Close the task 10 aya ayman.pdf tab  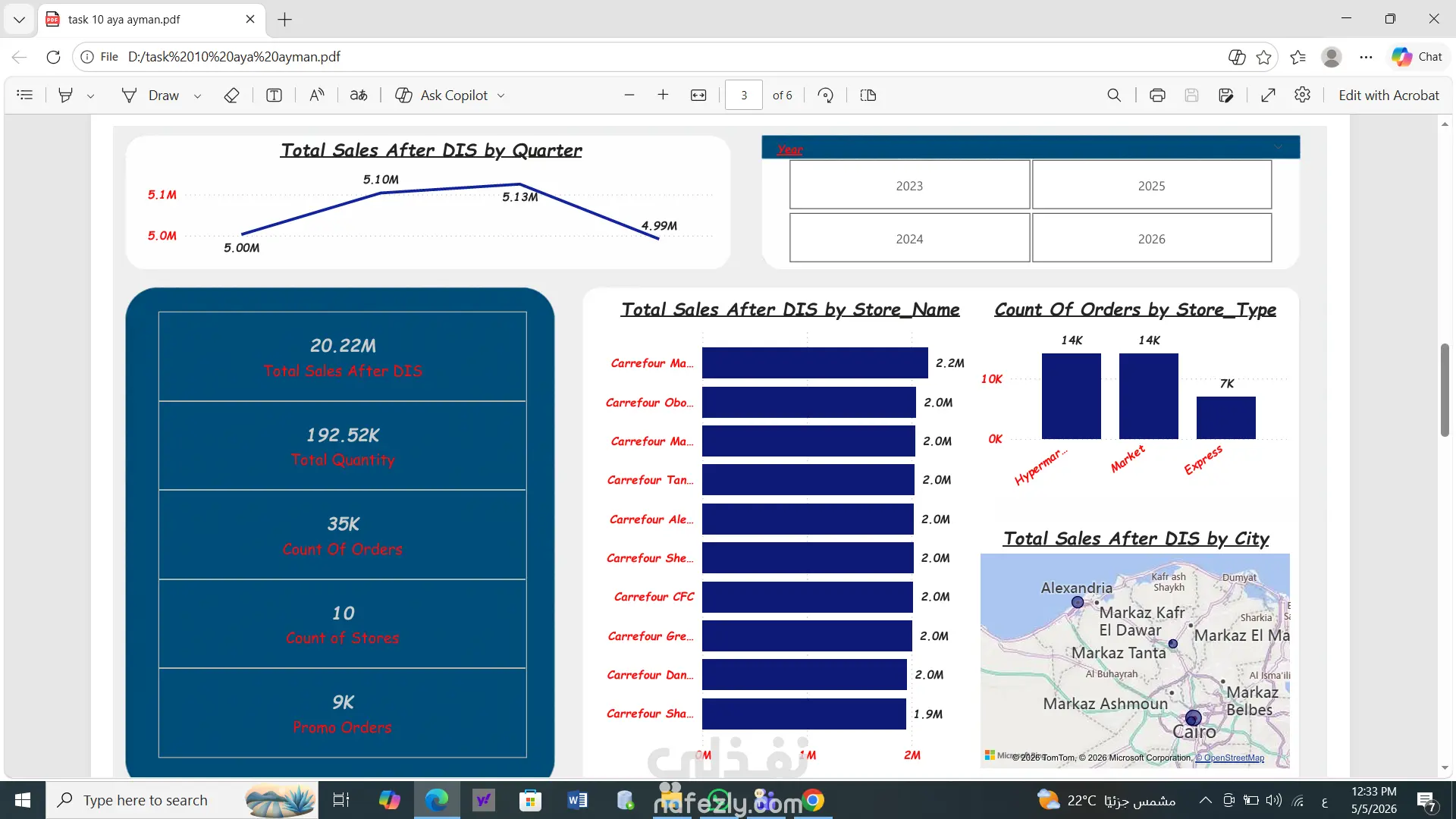(x=250, y=20)
